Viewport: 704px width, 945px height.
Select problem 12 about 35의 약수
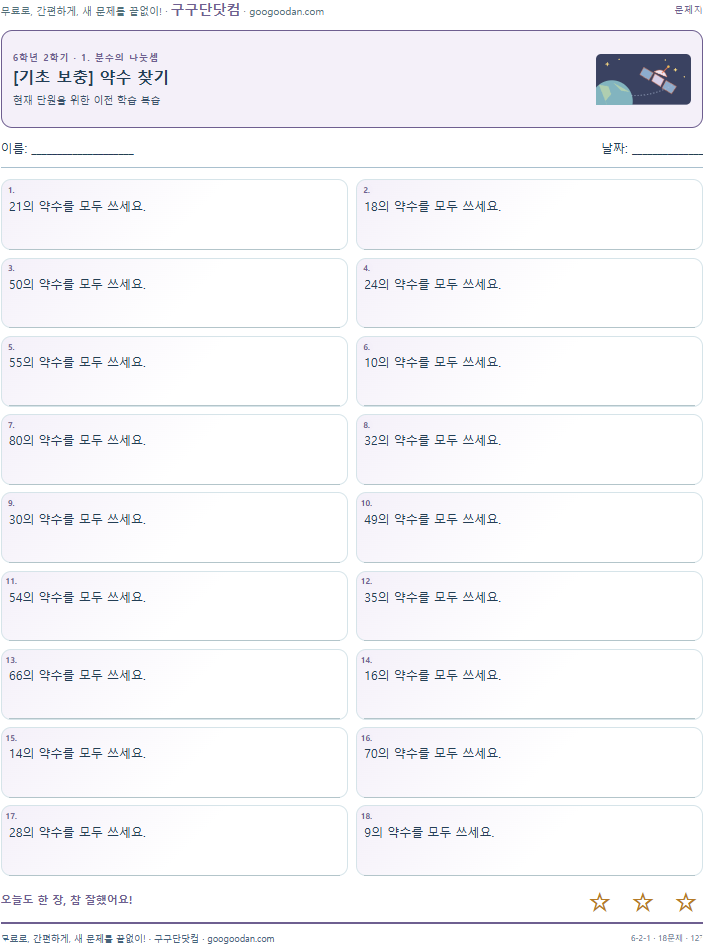tap(529, 606)
